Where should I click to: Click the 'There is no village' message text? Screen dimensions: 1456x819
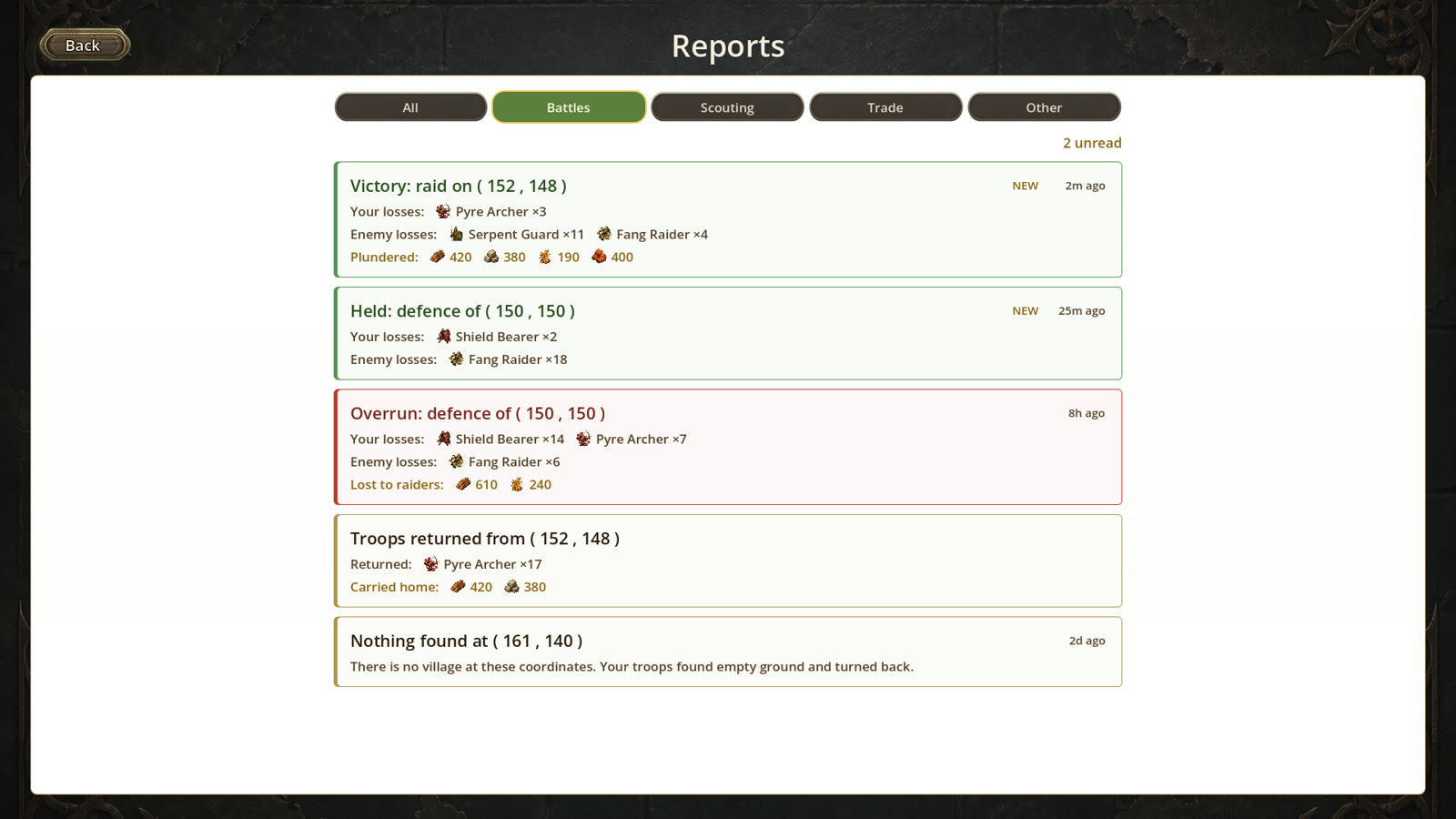pyautogui.click(x=632, y=666)
